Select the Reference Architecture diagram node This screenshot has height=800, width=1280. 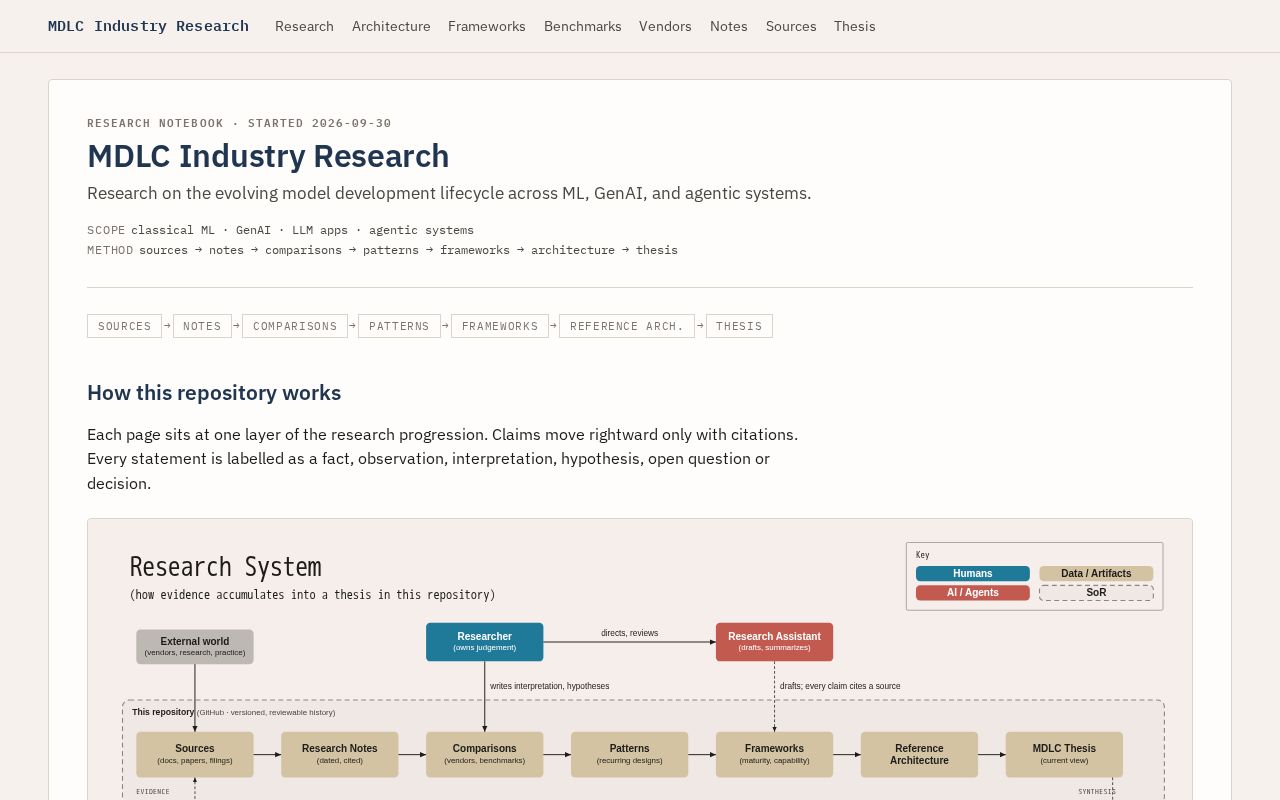(919, 754)
